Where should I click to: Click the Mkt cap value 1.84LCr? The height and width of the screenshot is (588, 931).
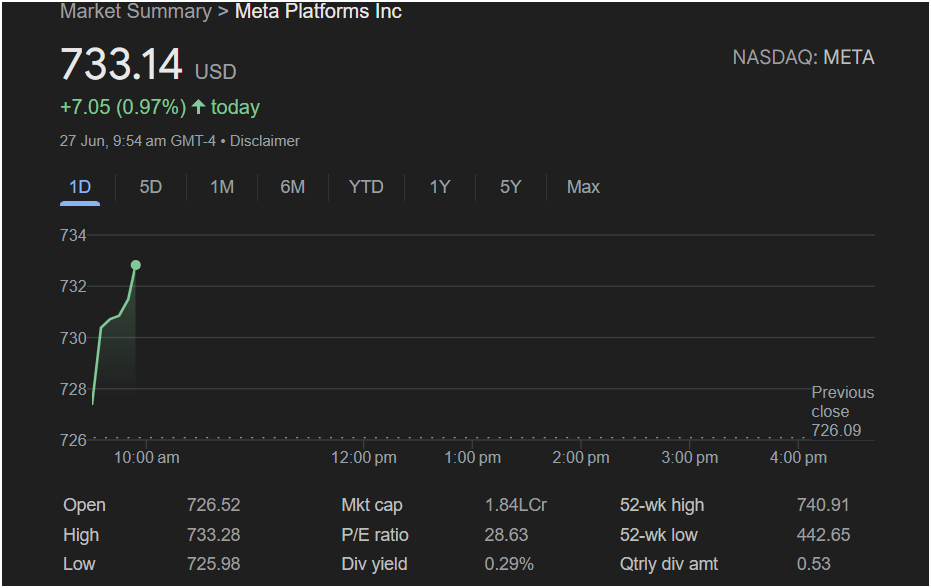coord(515,505)
